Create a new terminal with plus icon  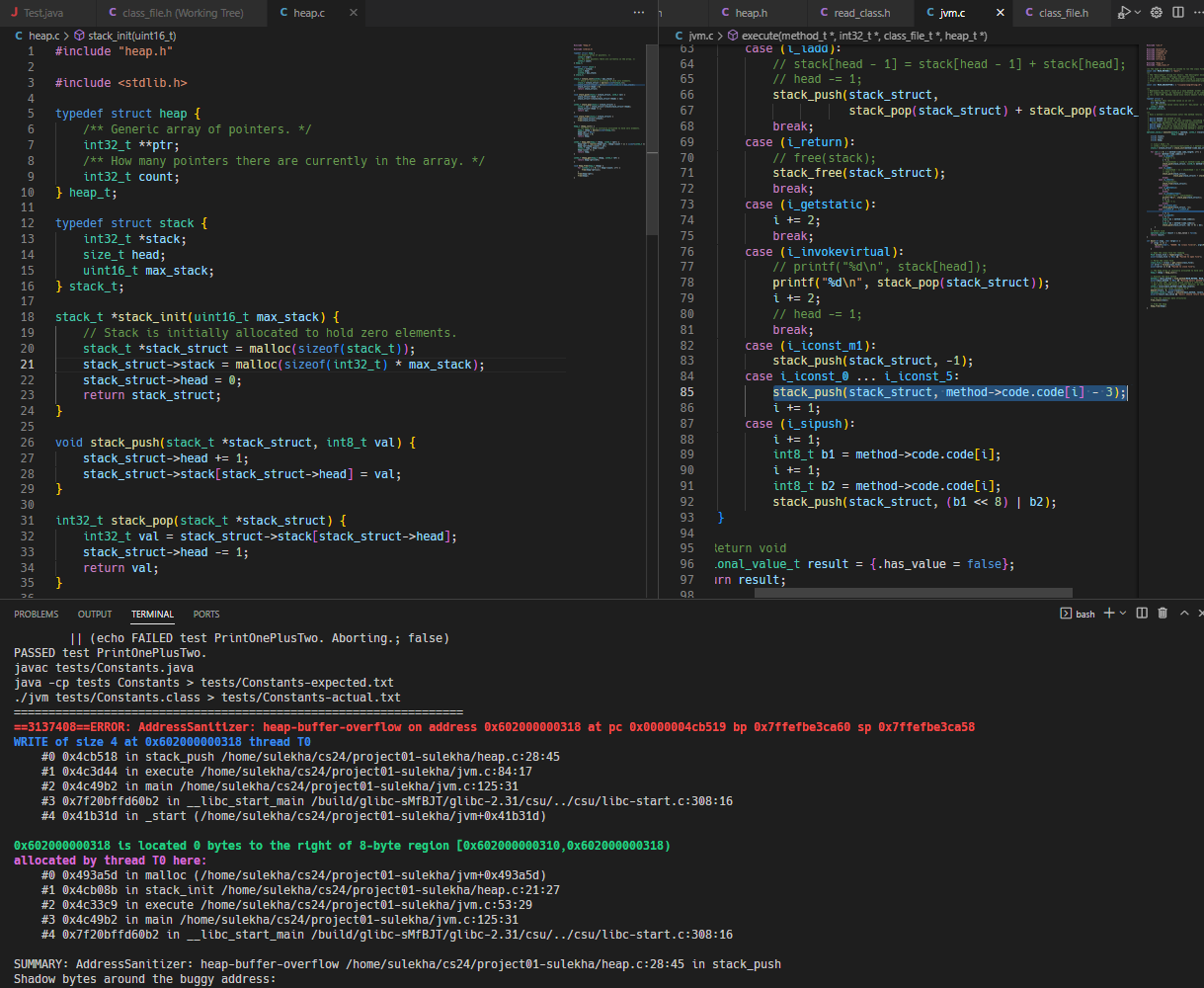coord(1108,614)
